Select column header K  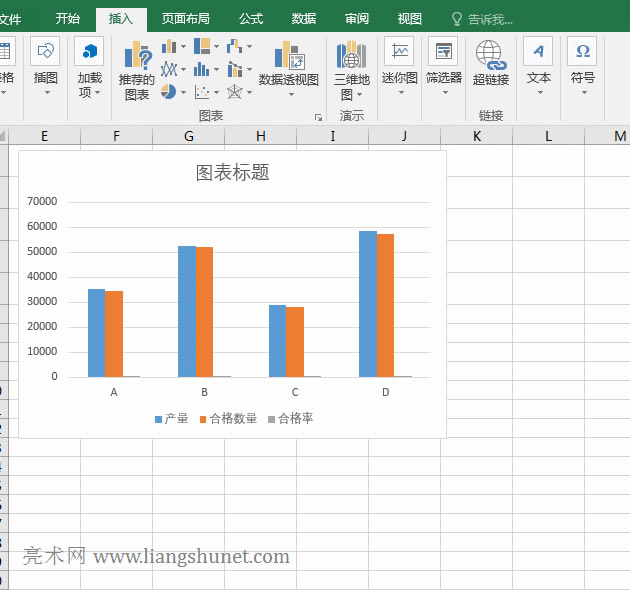tap(476, 136)
